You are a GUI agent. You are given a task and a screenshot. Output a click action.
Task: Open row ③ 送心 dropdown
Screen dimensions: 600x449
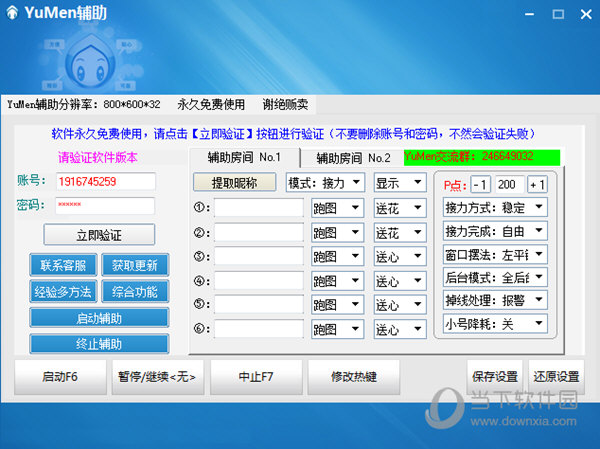400,256
